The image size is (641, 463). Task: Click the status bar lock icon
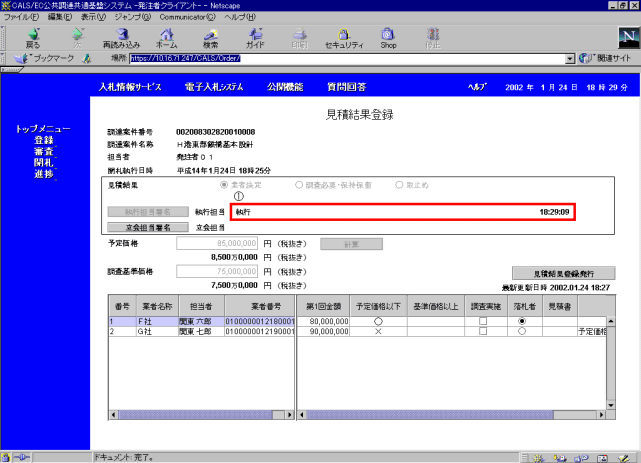pyautogui.click(x=5, y=458)
